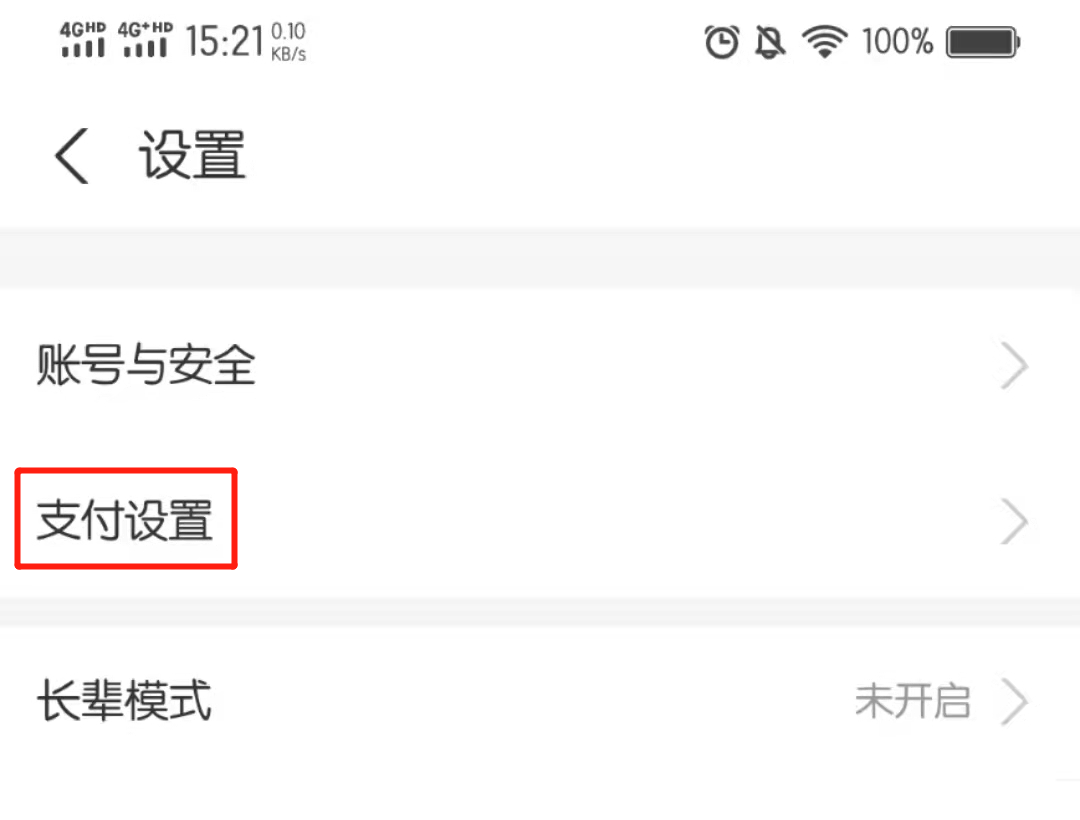Expand 长辈模式 via its right chevron
Viewport: 1080px width, 820px height.
click(x=1015, y=702)
